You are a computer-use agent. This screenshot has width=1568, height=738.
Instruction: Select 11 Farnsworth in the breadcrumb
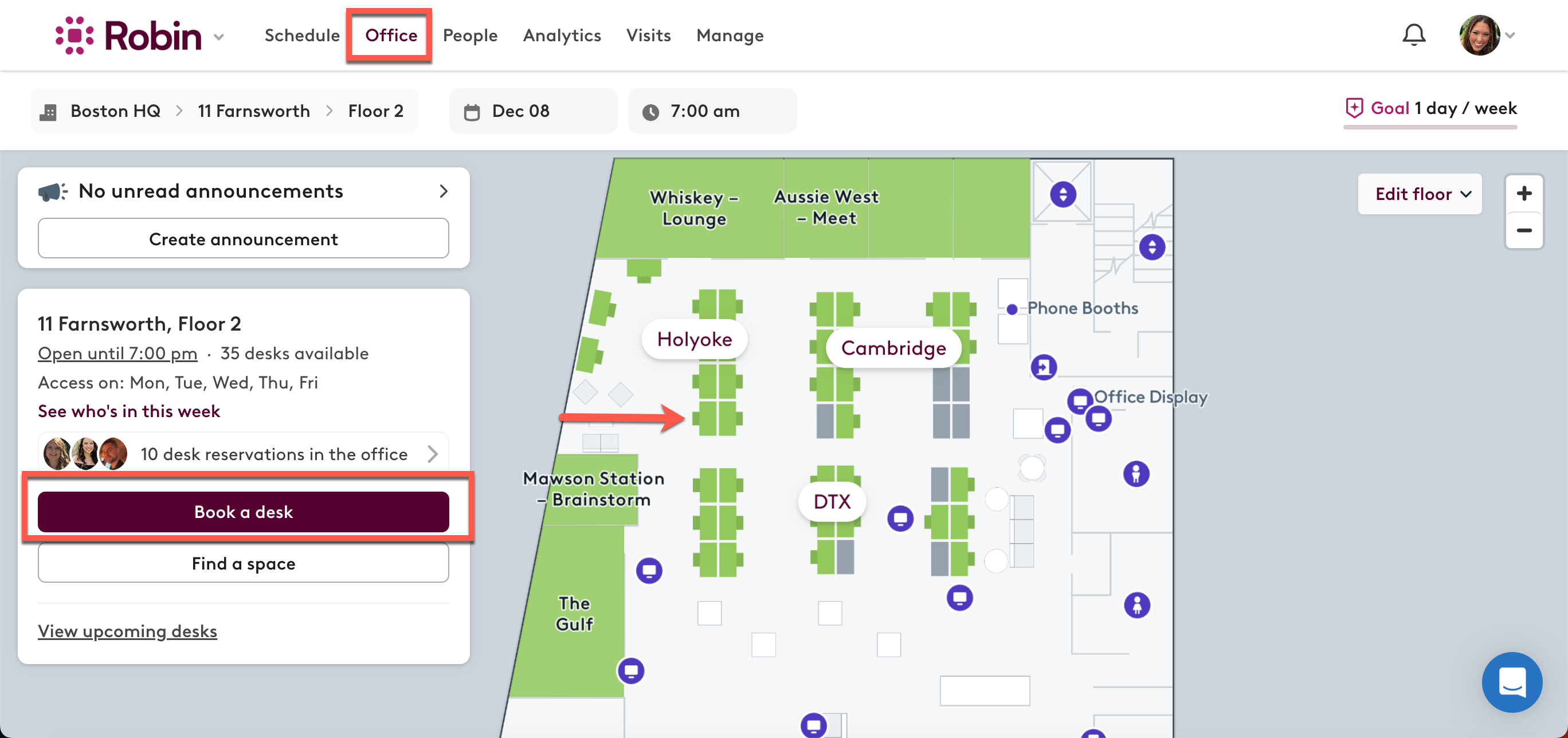[254, 111]
